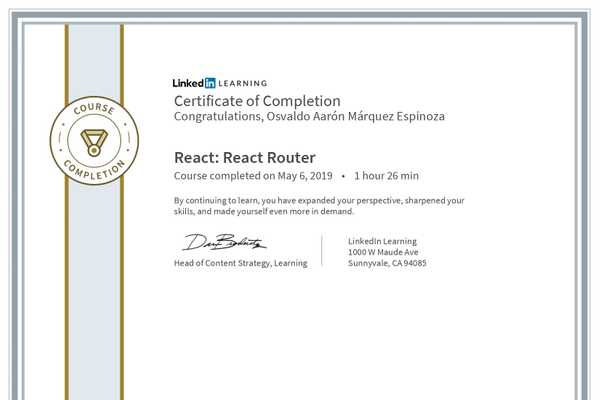Viewport: 600px width, 400px height.
Task: Select the 'Congratulations, Osvaldo Aarón Márquez Espinoza' line
Action: (x=309, y=116)
